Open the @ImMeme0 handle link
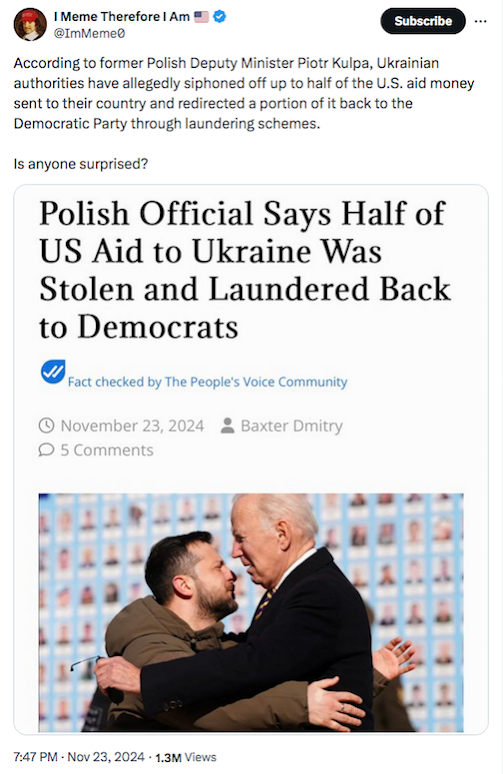This screenshot has width=503, height=774. coord(89,34)
